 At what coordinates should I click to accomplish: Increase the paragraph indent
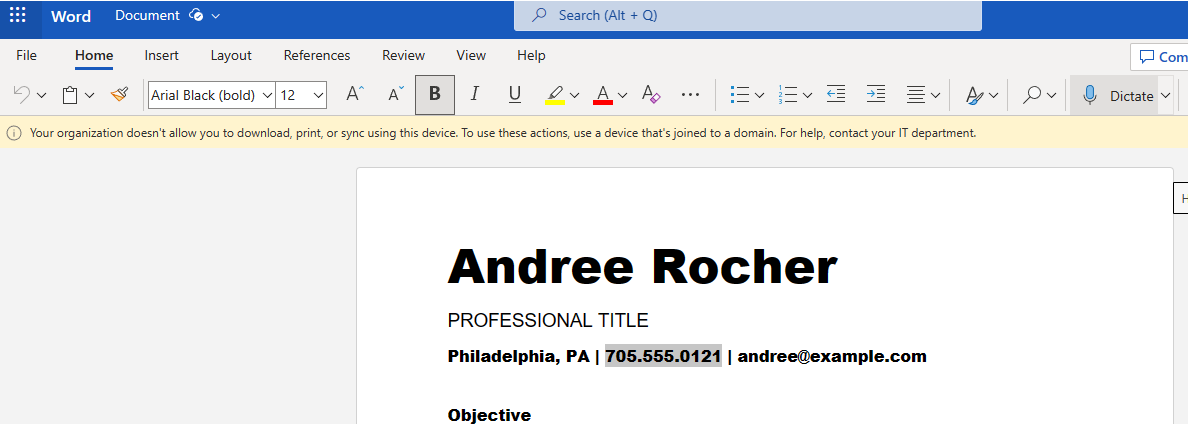coord(876,95)
